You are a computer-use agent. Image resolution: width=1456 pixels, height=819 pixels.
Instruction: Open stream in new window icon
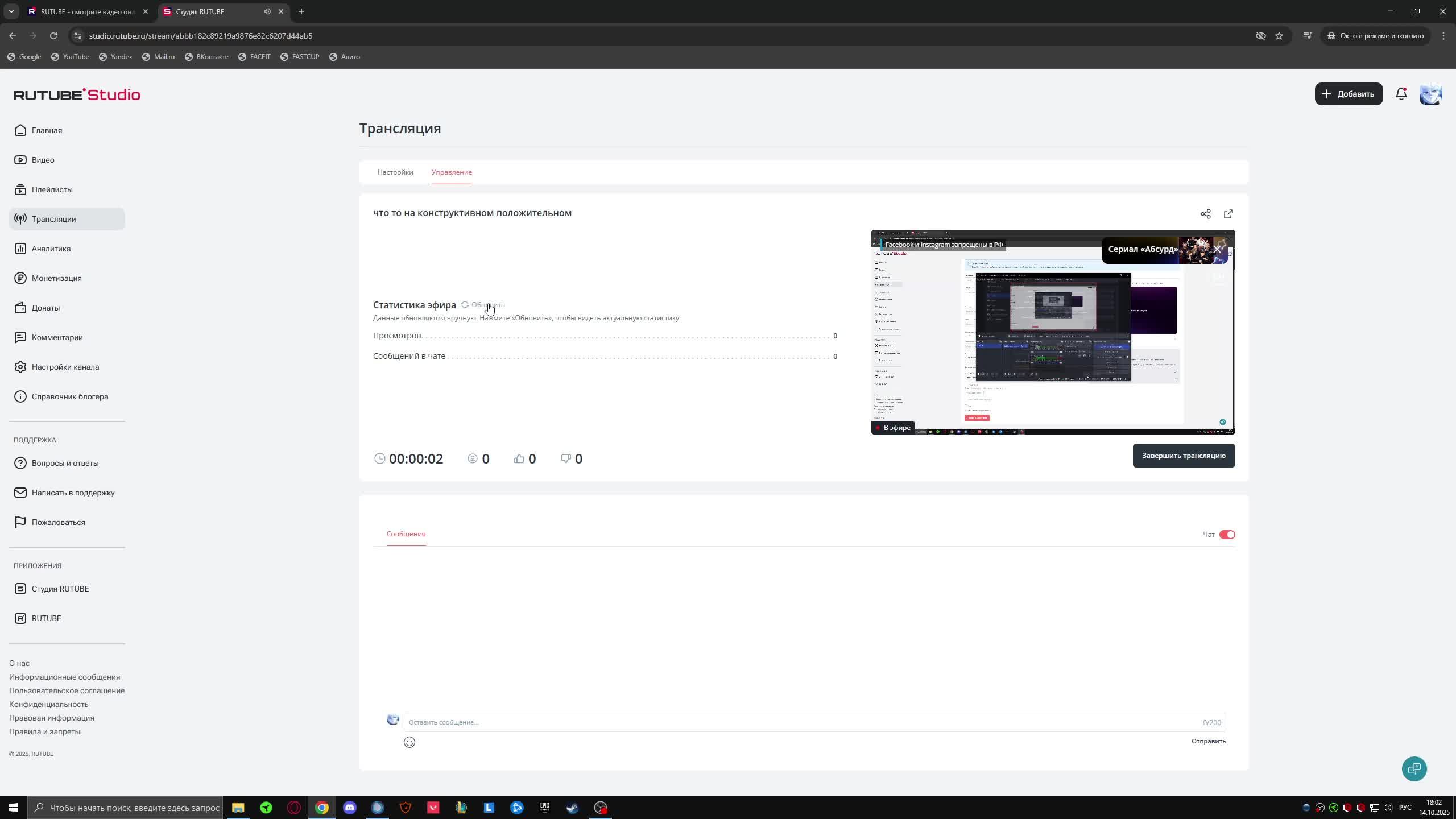pyautogui.click(x=1228, y=214)
